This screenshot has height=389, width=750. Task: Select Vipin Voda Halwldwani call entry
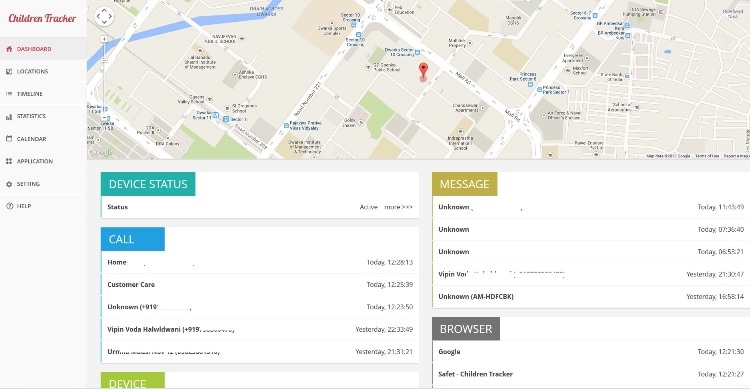click(260, 329)
